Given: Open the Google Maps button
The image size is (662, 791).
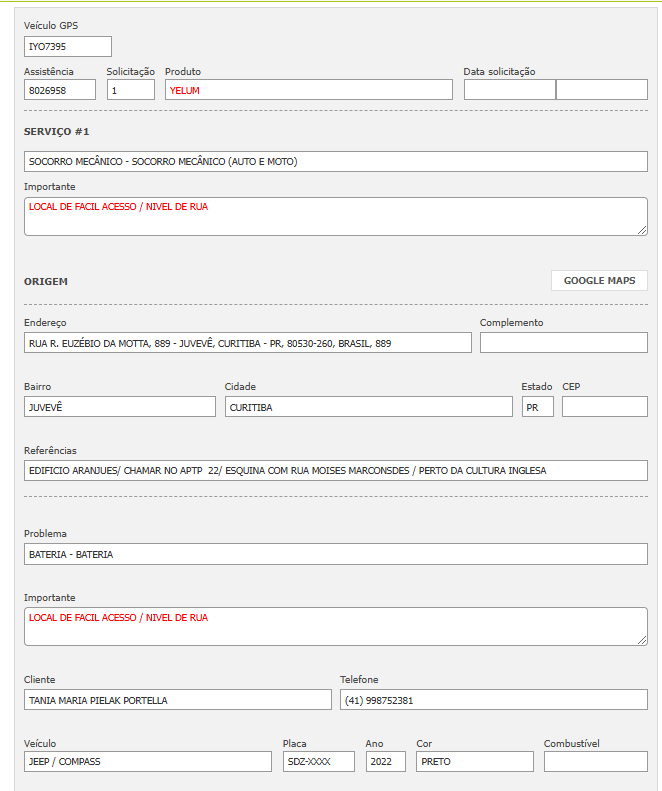Looking at the screenshot, I should pyautogui.click(x=599, y=281).
